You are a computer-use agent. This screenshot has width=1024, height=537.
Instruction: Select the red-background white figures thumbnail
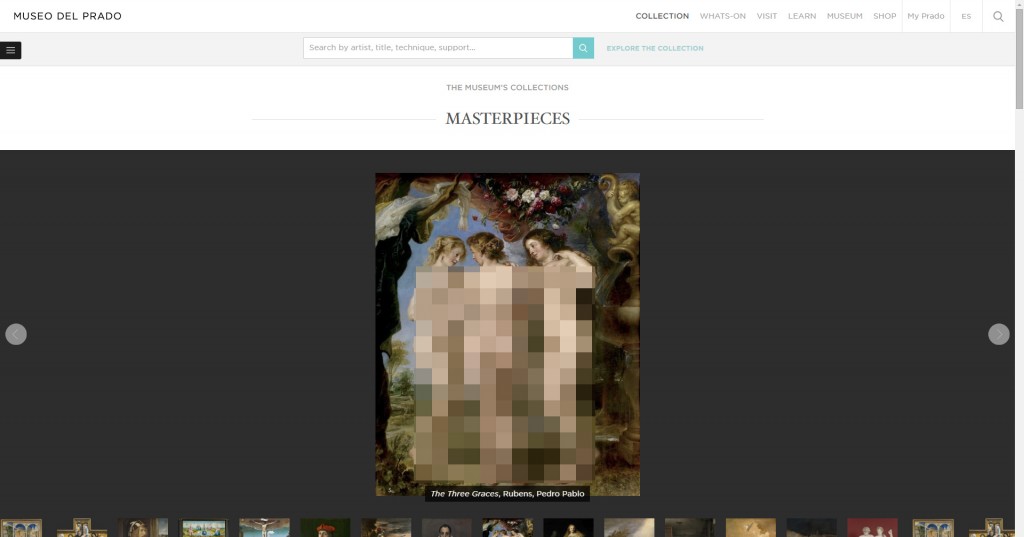pos(872,528)
